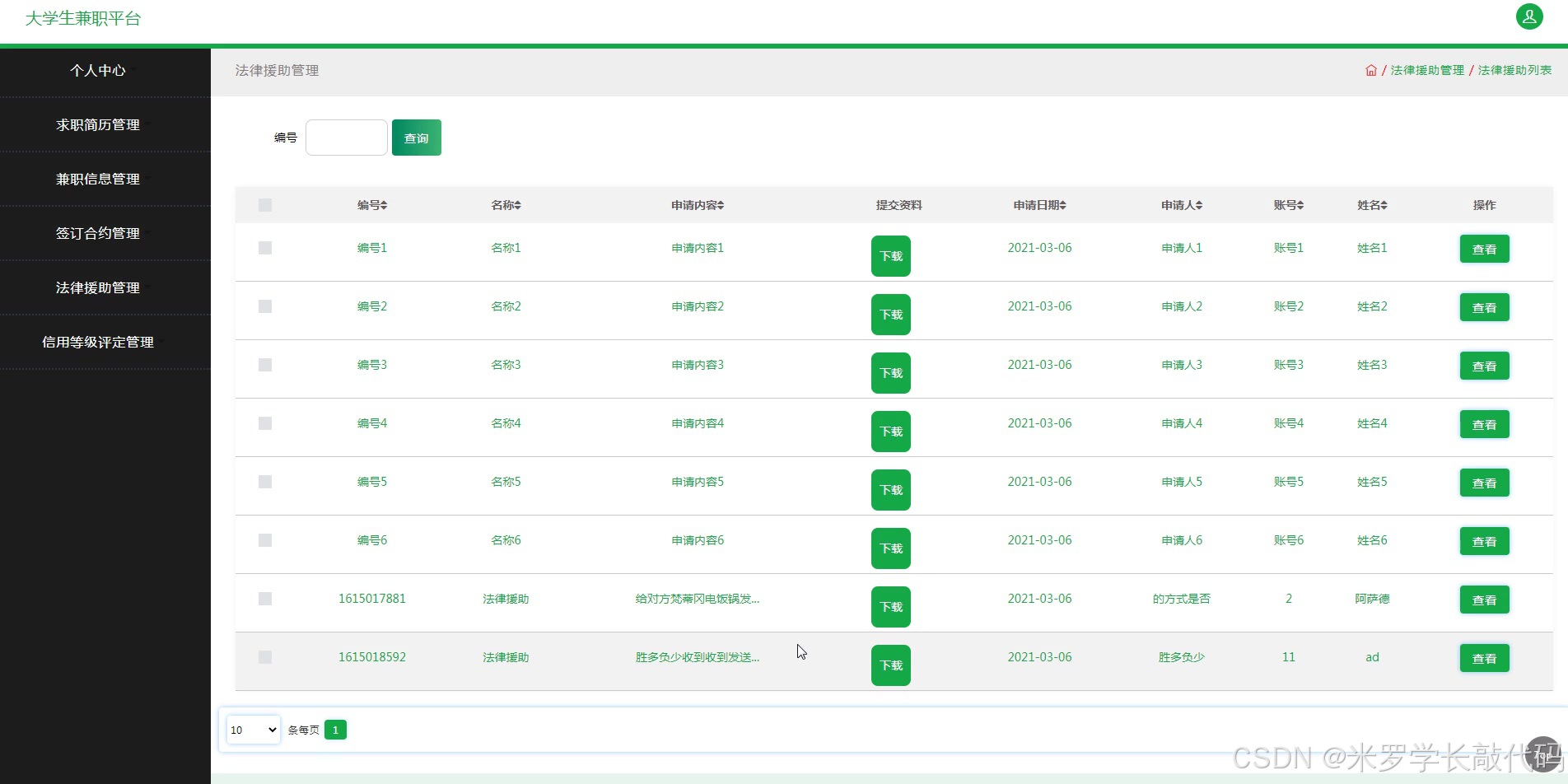Select the 提交资料 column header

(898, 205)
